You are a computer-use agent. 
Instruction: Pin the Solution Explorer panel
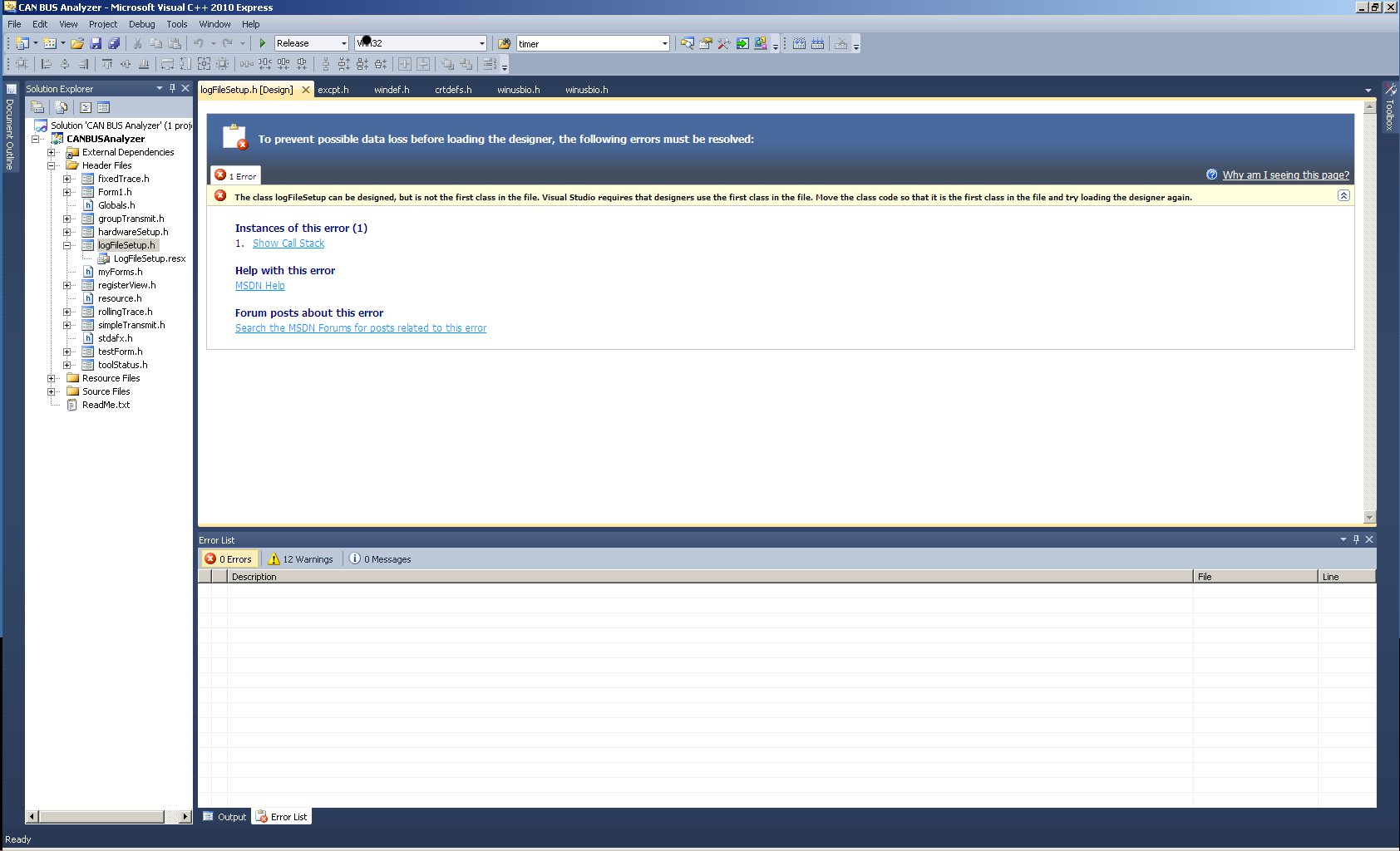click(x=172, y=88)
